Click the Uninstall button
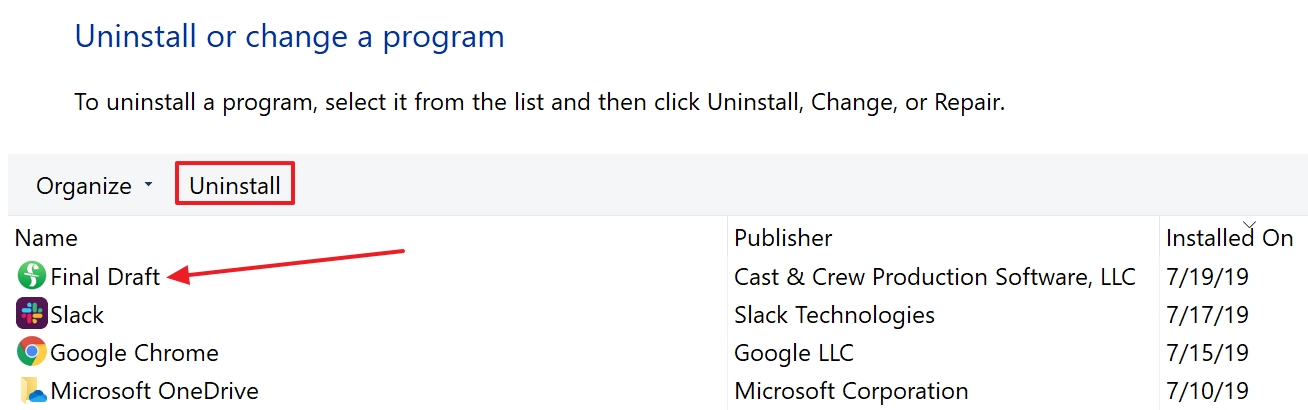The width and height of the screenshot is (1308, 410). (x=235, y=185)
